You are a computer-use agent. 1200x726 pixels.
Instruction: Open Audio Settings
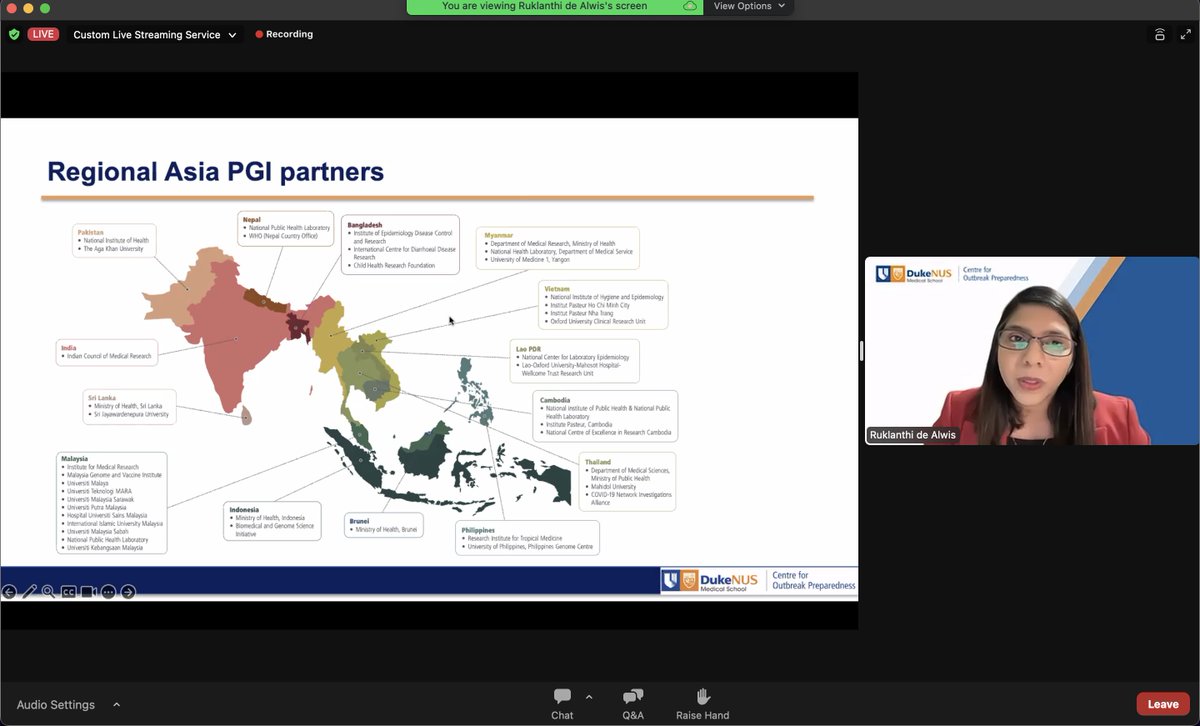pyautogui.click(x=56, y=704)
